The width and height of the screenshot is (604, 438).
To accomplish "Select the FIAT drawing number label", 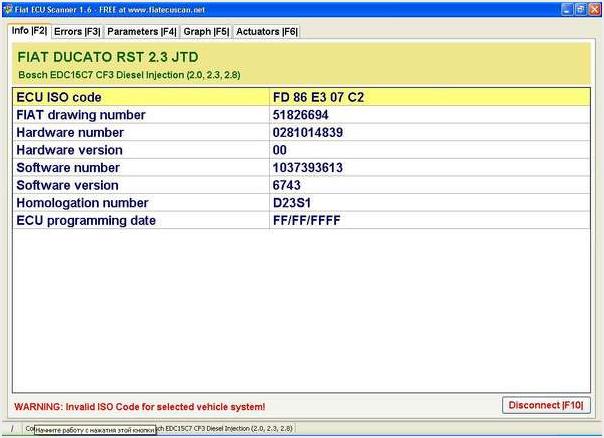I will [x=81, y=115].
